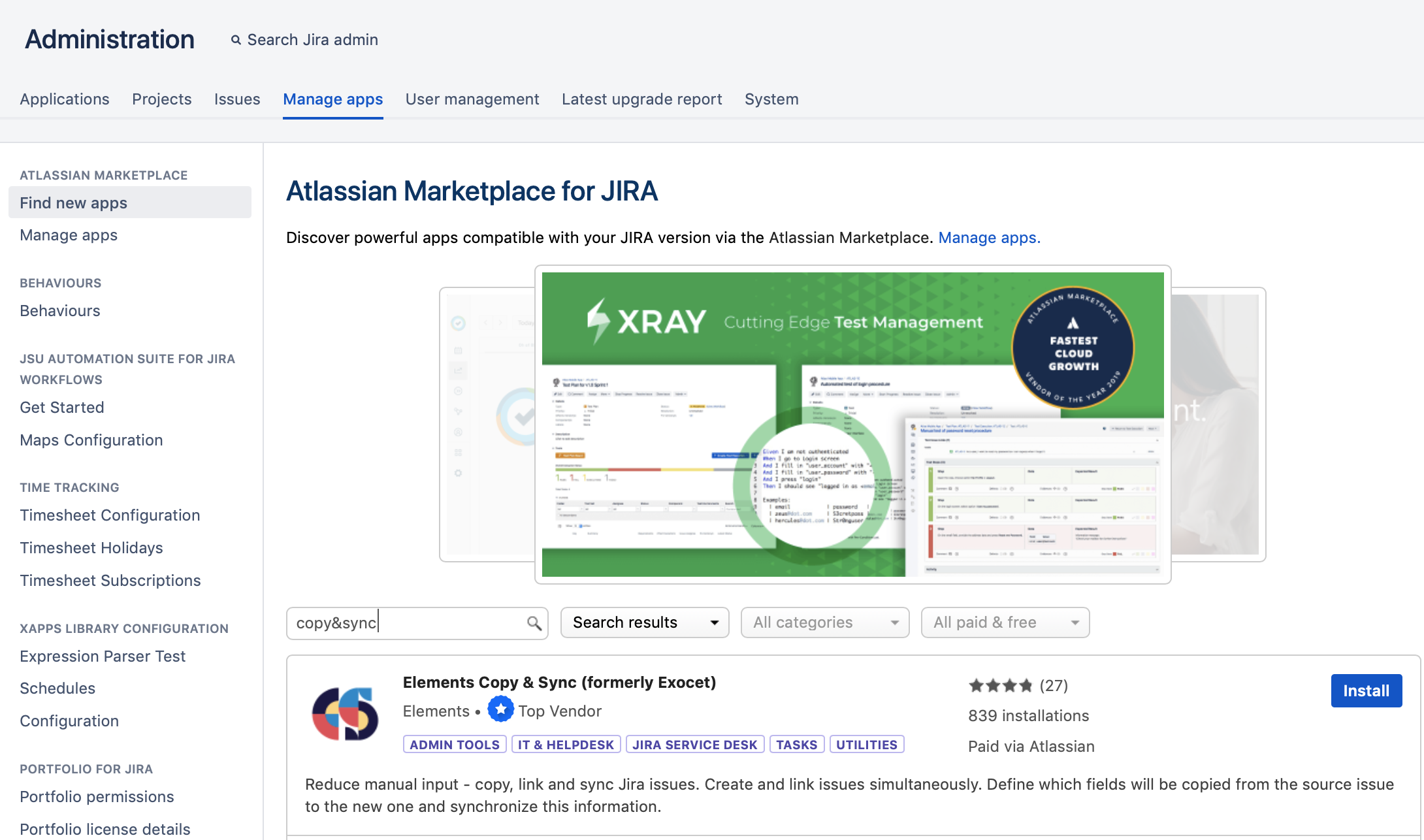Click the Elements Copy & Sync app logo
Viewport: 1424px width, 840px height.
pos(345,713)
